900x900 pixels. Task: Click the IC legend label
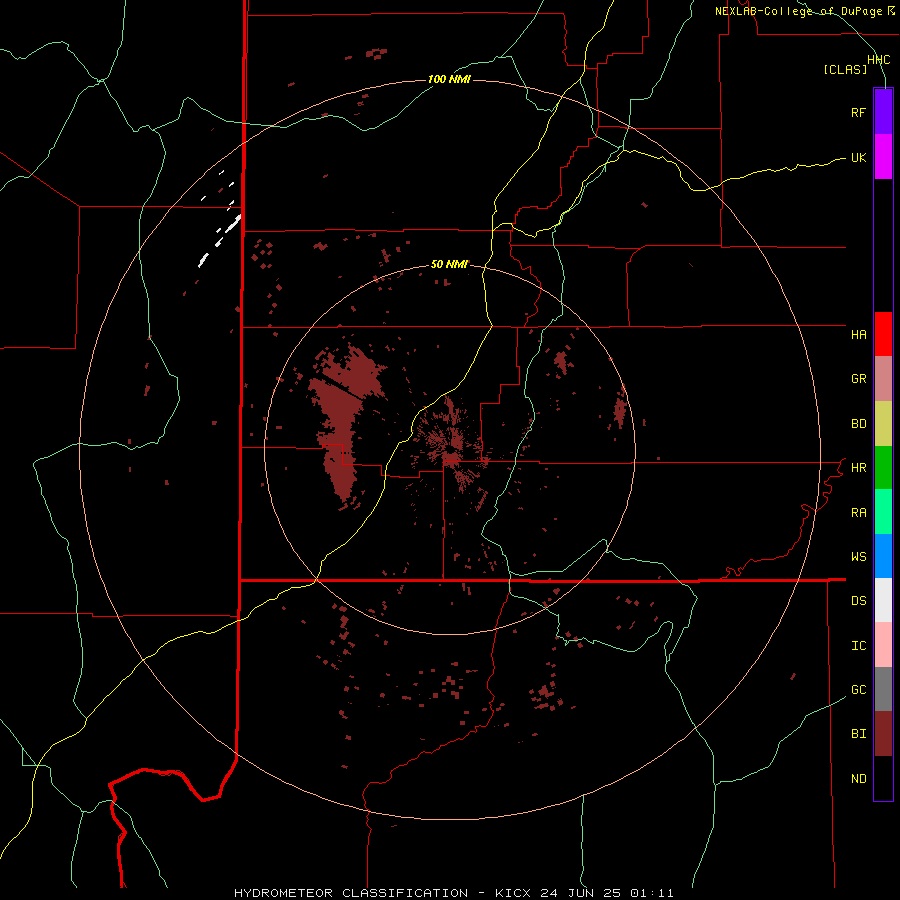(x=858, y=646)
